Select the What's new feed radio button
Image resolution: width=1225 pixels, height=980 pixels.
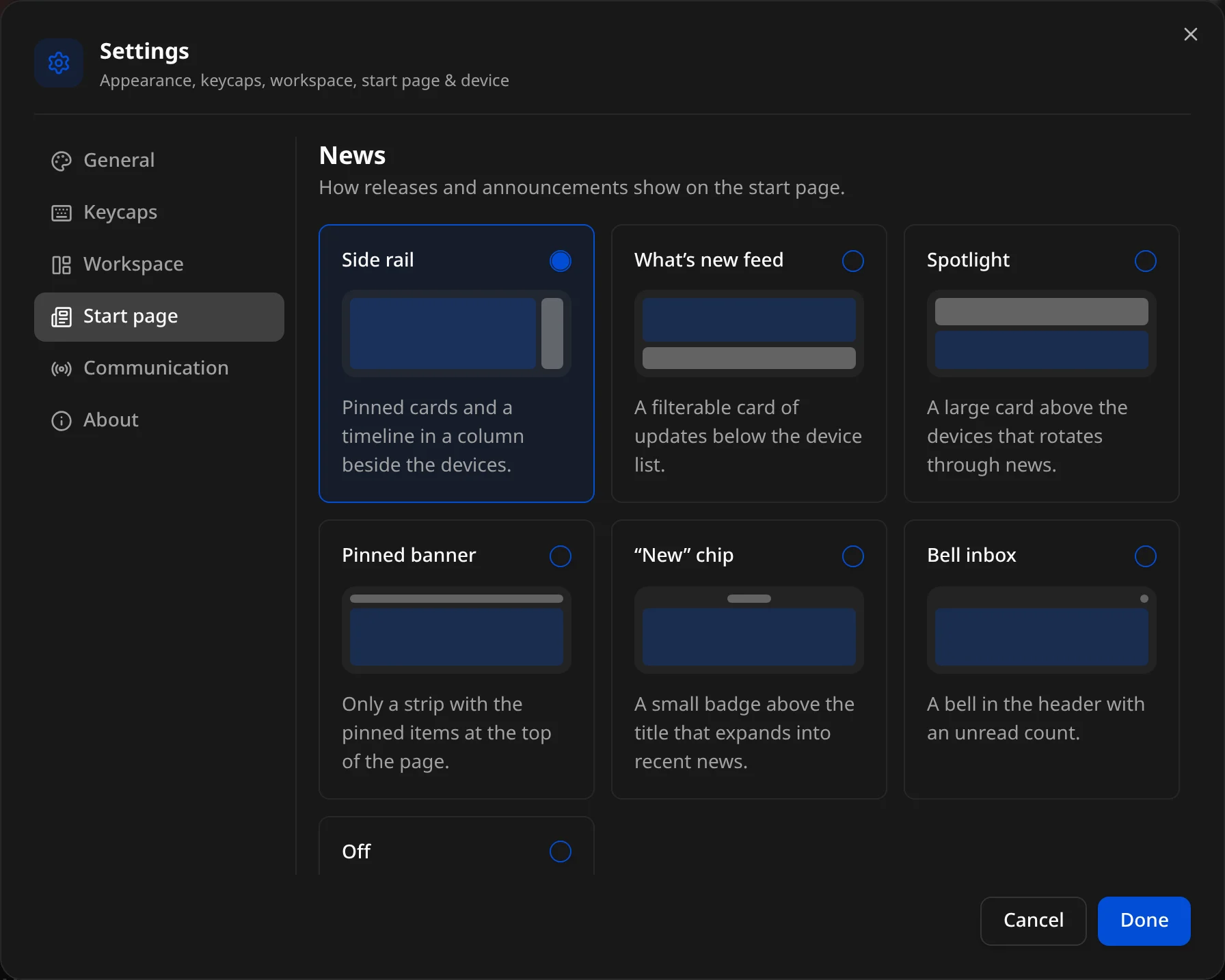[x=853, y=261]
